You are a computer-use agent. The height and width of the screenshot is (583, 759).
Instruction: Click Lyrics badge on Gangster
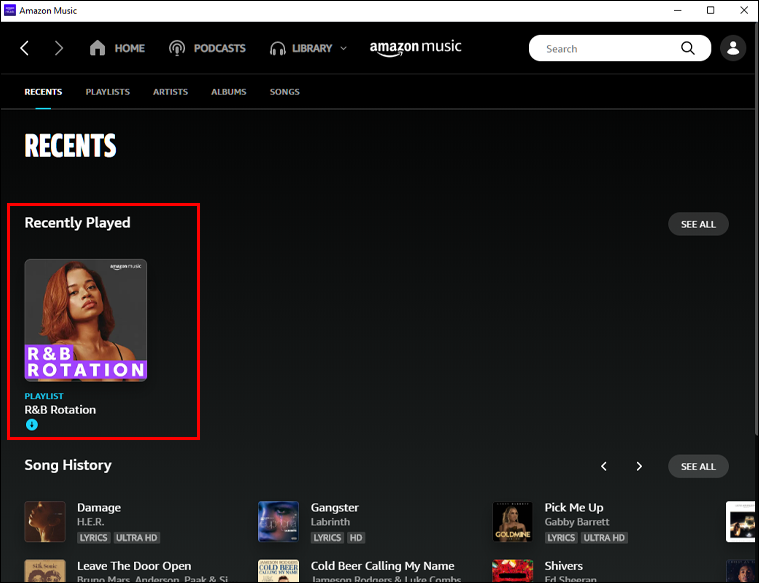point(327,537)
